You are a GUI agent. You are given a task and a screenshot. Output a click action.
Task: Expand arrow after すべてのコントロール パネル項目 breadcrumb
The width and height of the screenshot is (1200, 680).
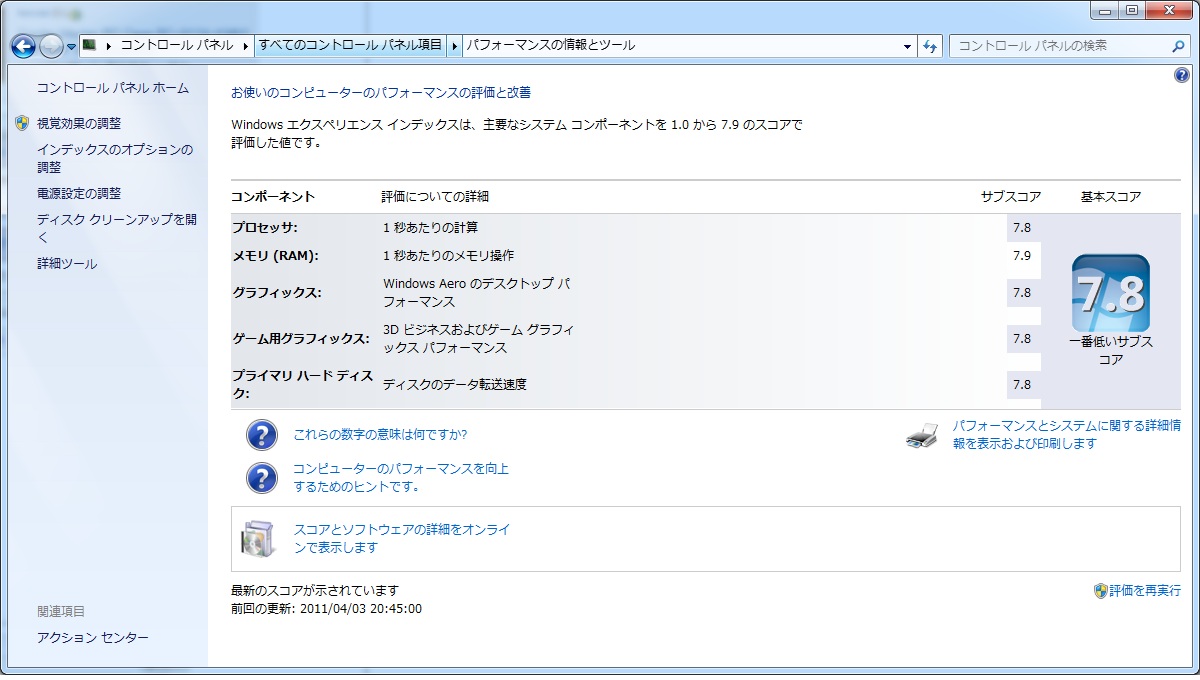(x=455, y=46)
